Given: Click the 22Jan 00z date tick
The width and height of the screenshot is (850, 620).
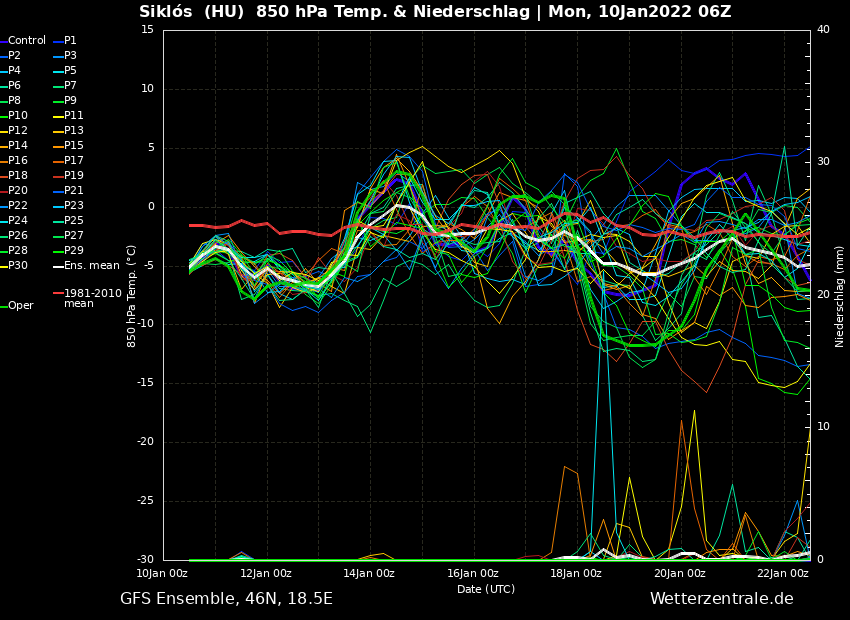Looking at the screenshot, I should 783,574.
